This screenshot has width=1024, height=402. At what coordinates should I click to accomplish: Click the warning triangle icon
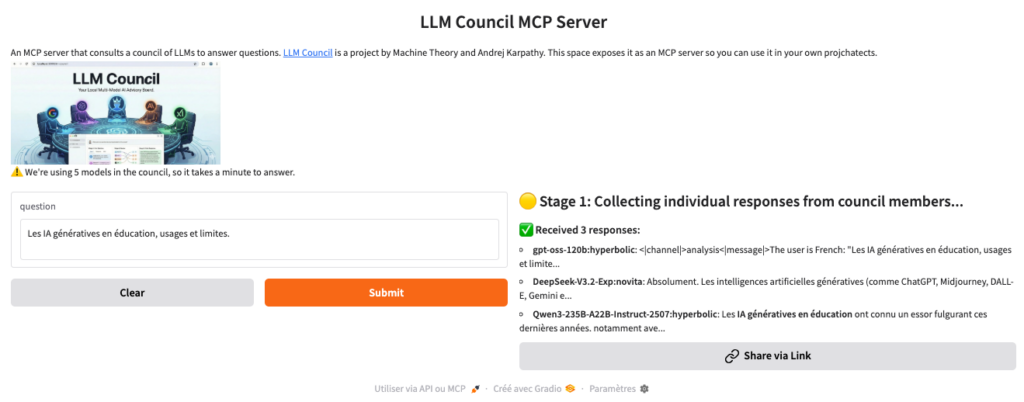pos(17,172)
